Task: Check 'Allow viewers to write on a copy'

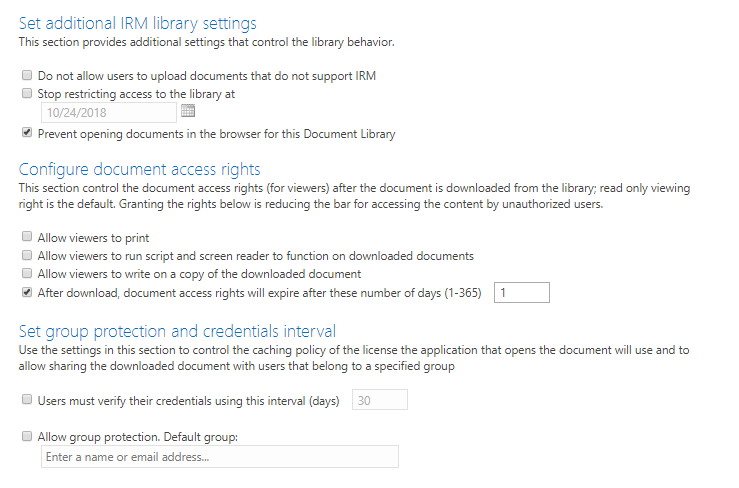Action: (x=27, y=274)
